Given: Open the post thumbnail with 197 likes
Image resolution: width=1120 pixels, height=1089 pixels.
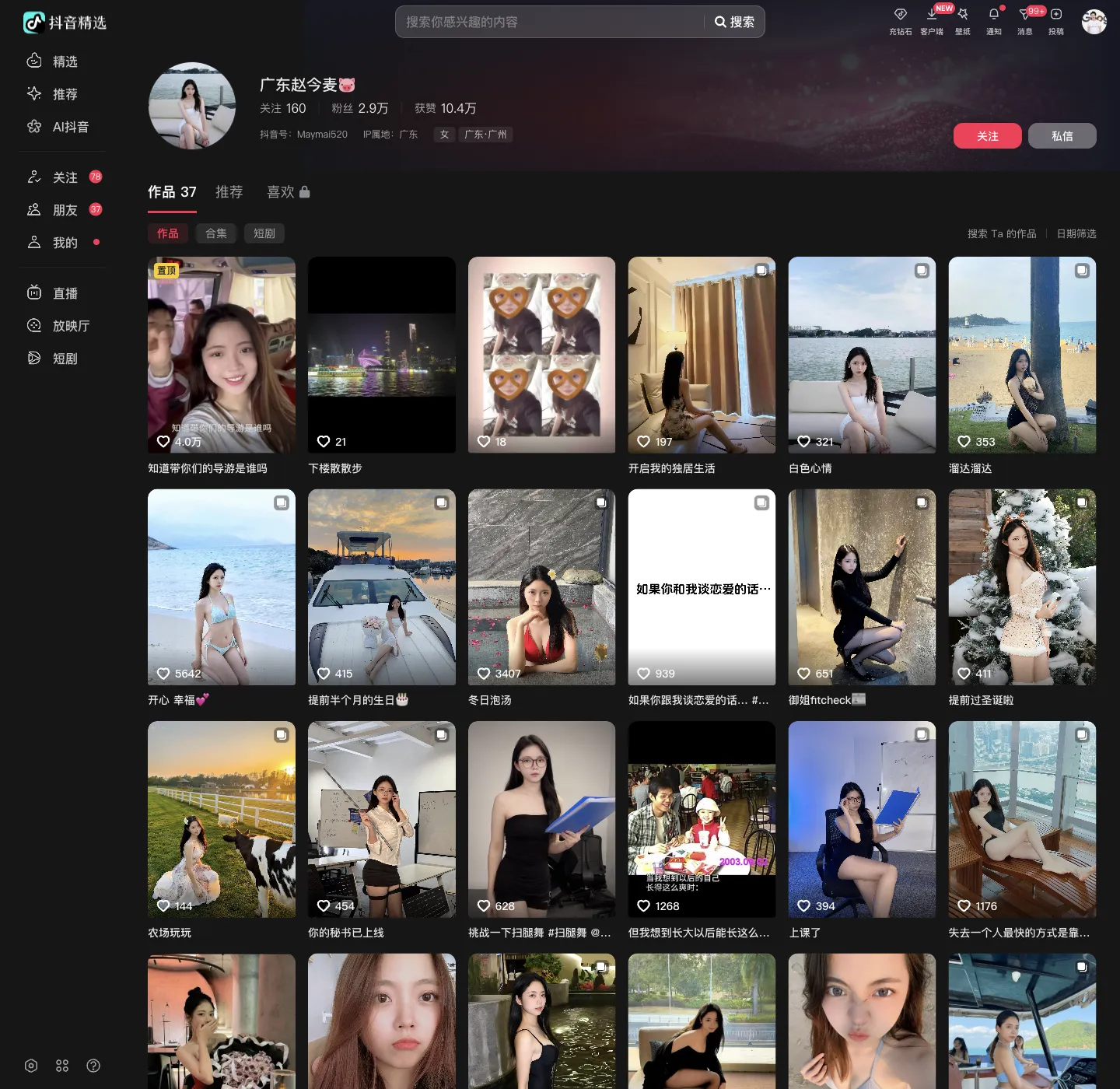Looking at the screenshot, I should click(x=702, y=355).
